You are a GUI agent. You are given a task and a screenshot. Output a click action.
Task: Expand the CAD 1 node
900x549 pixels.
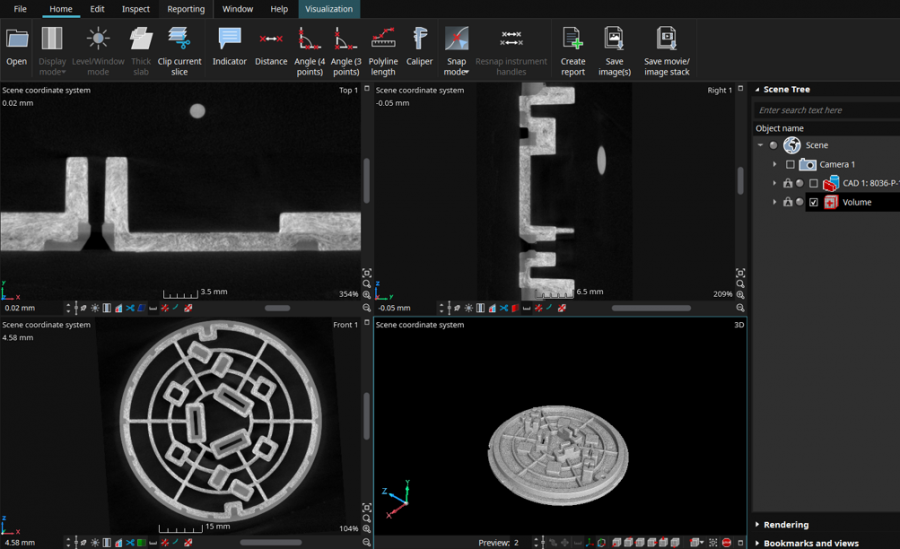[774, 183]
